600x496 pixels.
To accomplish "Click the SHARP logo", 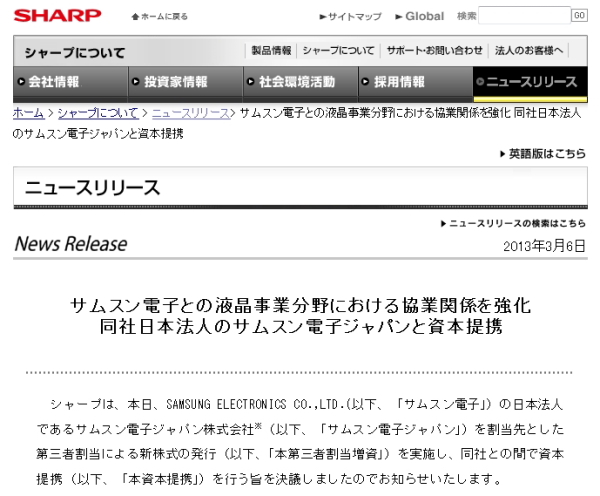I will click(57, 16).
